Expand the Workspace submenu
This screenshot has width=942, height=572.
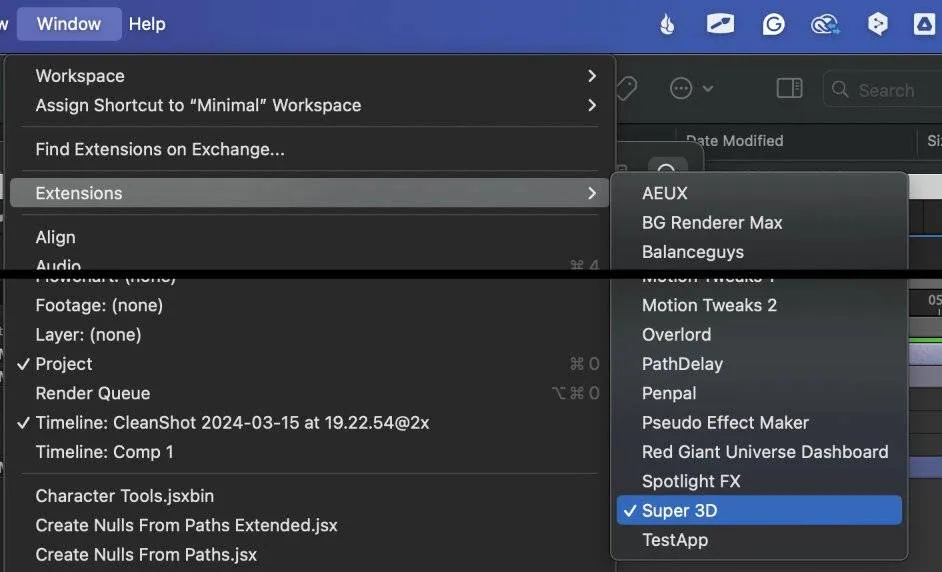[309, 76]
